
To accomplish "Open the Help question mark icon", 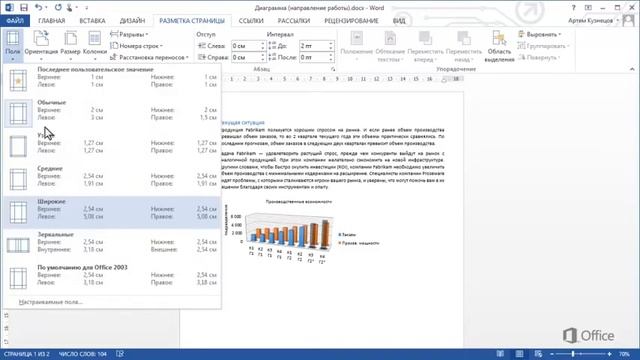I will [573, 7].
